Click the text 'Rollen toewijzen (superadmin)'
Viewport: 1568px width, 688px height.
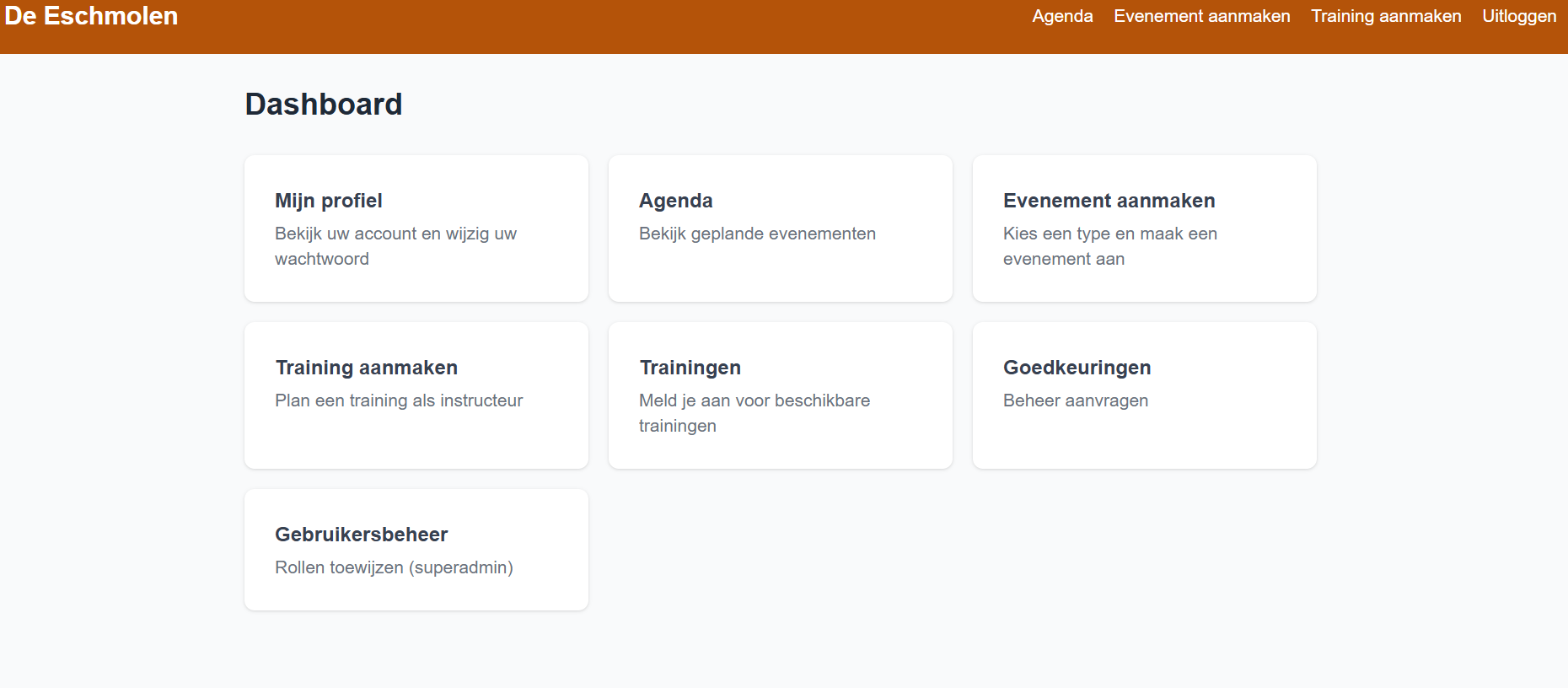[394, 567]
